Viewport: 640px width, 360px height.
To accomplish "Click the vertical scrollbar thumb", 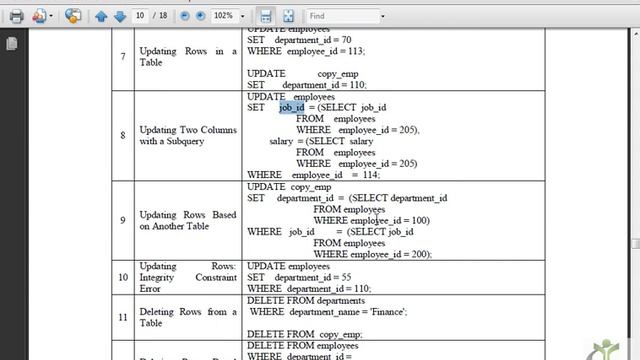I will pos(636,244).
